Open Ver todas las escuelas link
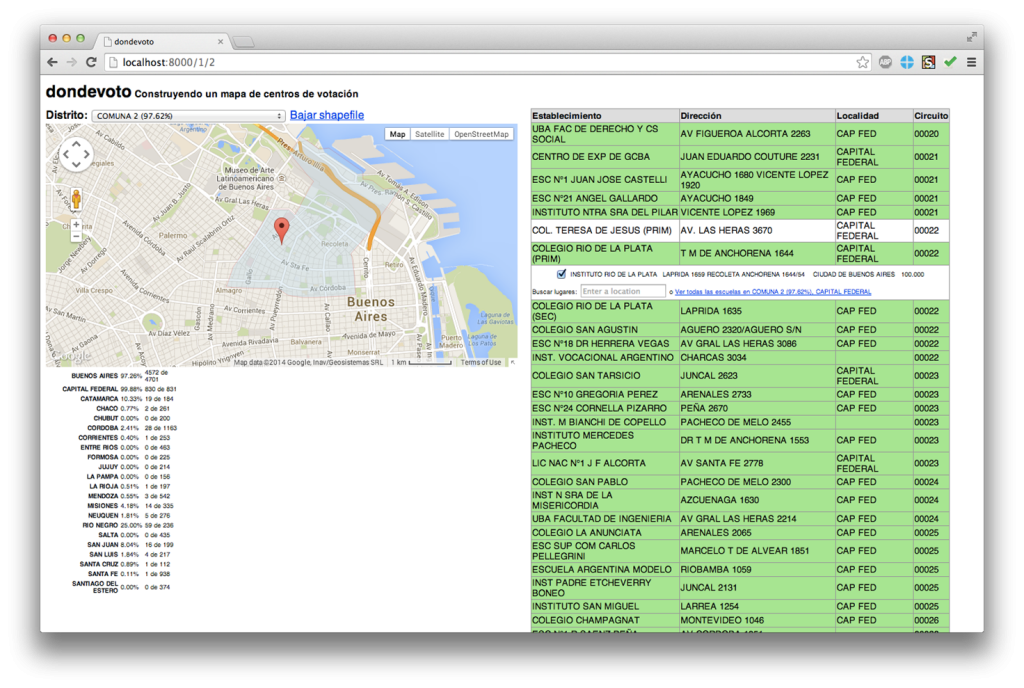This screenshot has height=688, width=1024. click(773, 292)
